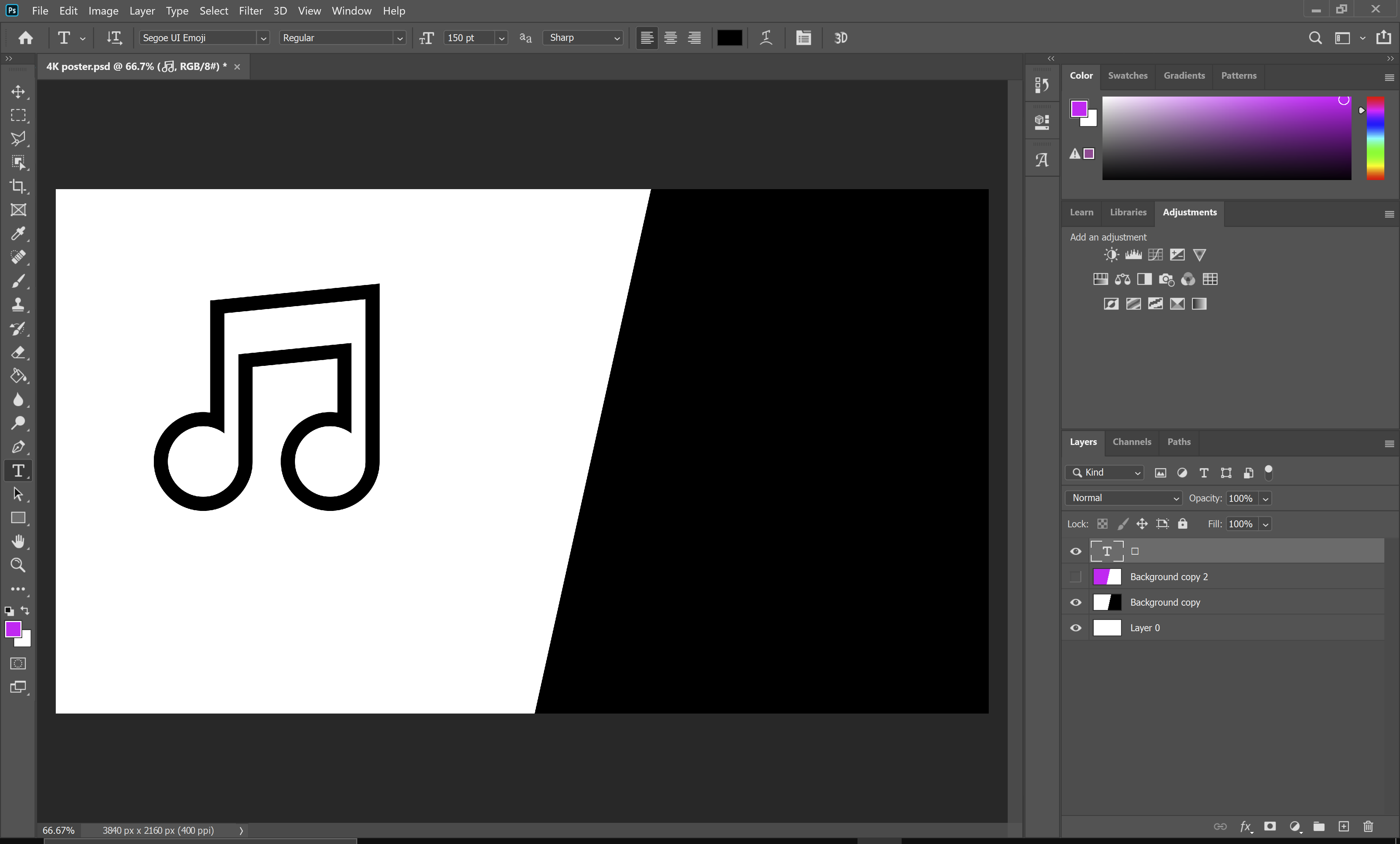Click the Create warped text icon
Image resolution: width=1400 pixels, height=844 pixels.
click(x=766, y=38)
